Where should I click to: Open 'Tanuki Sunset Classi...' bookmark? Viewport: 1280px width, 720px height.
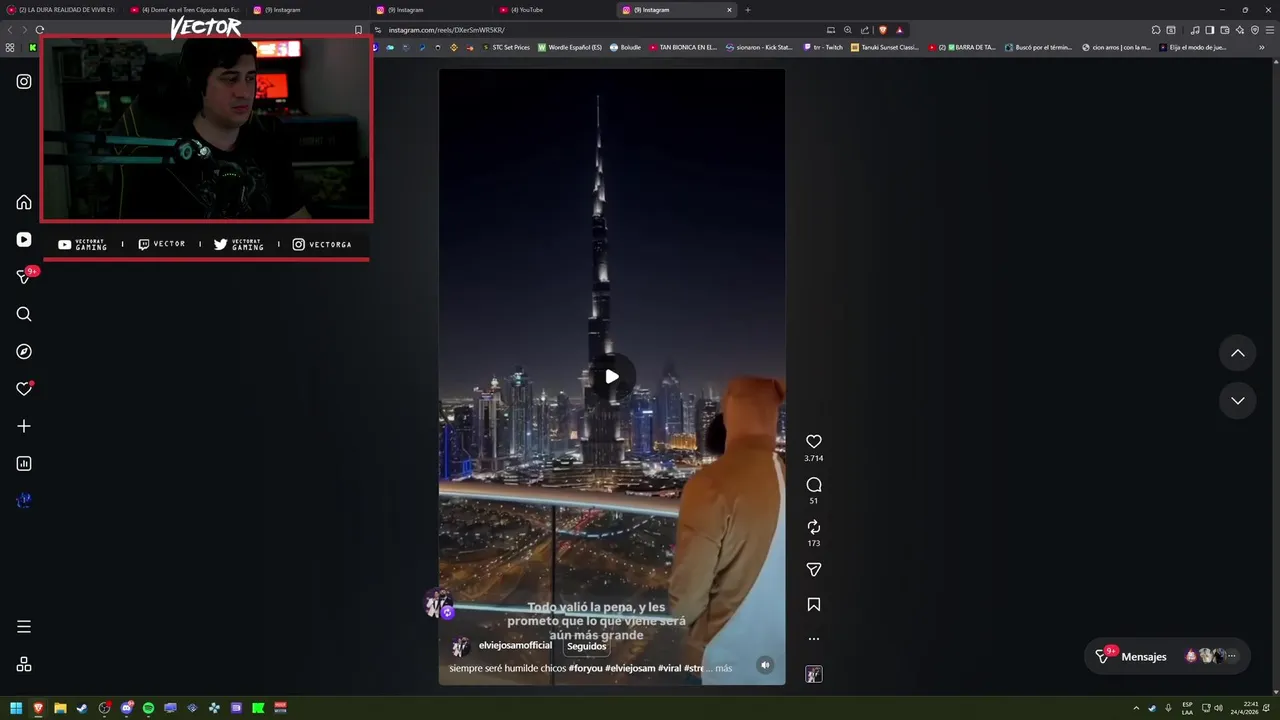pos(885,47)
